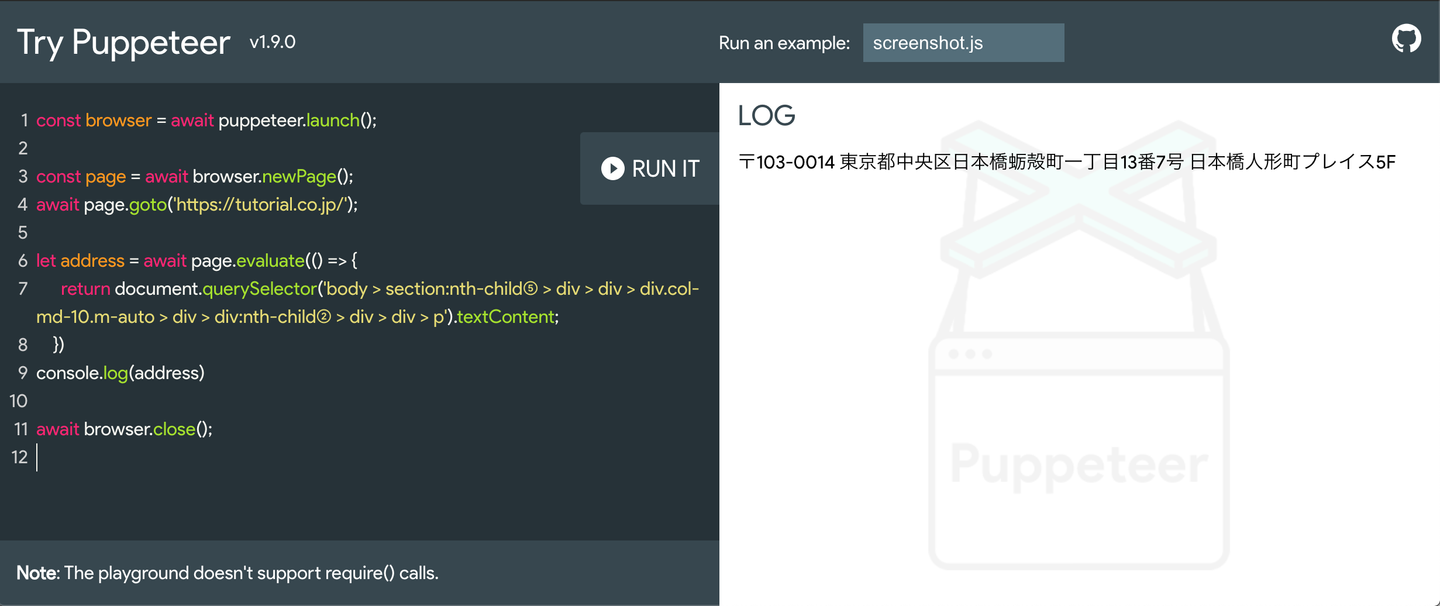Click the logged Japanese address output
This screenshot has width=1440, height=606.
(1066, 161)
